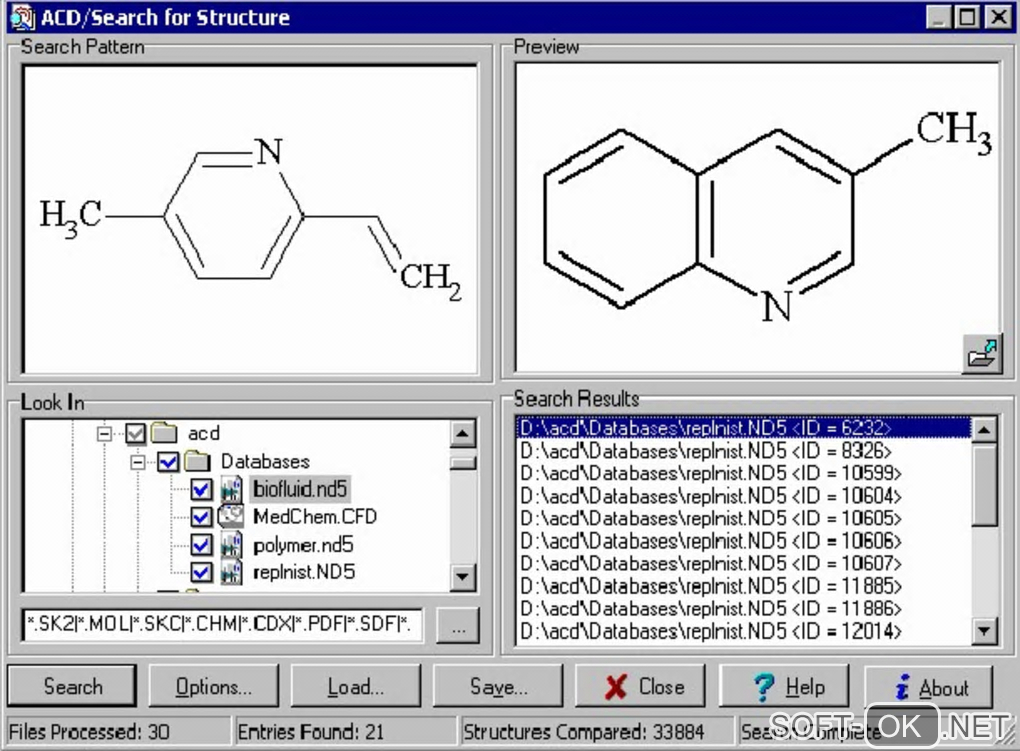Select the Databases folder label
This screenshot has width=1020, height=751.
pos(265,461)
